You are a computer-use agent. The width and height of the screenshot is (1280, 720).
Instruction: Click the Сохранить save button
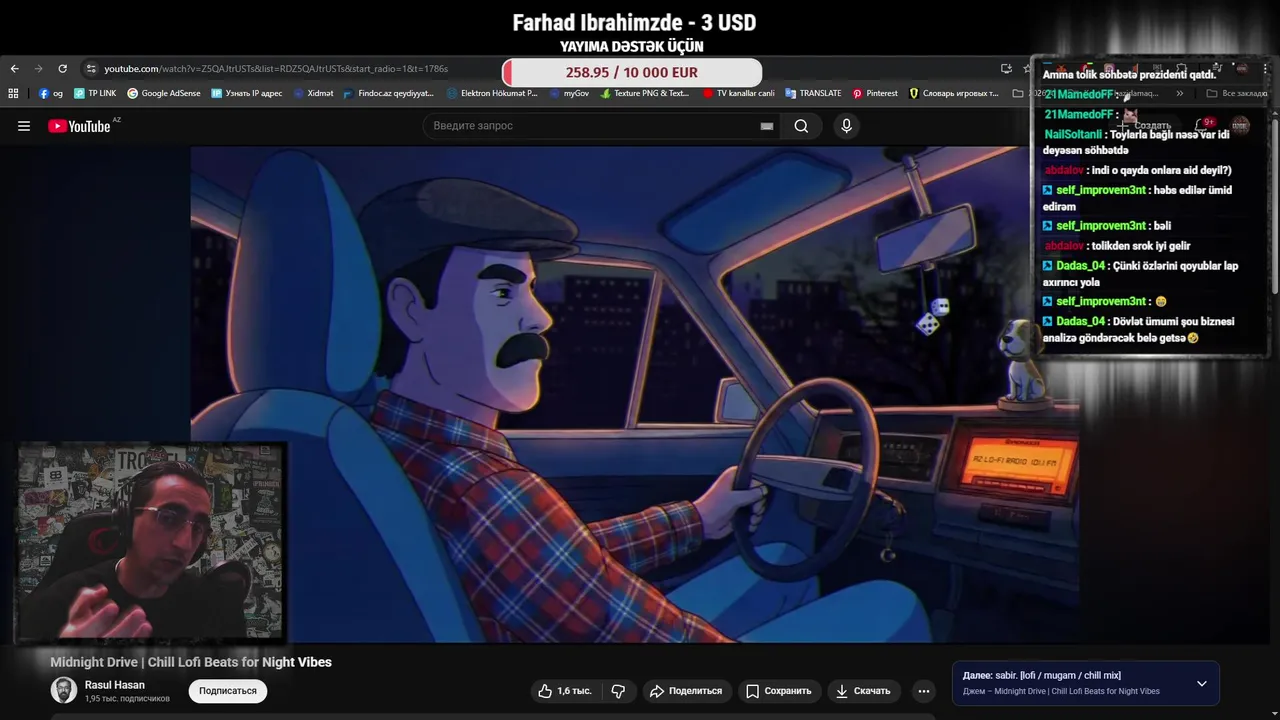[x=778, y=691]
